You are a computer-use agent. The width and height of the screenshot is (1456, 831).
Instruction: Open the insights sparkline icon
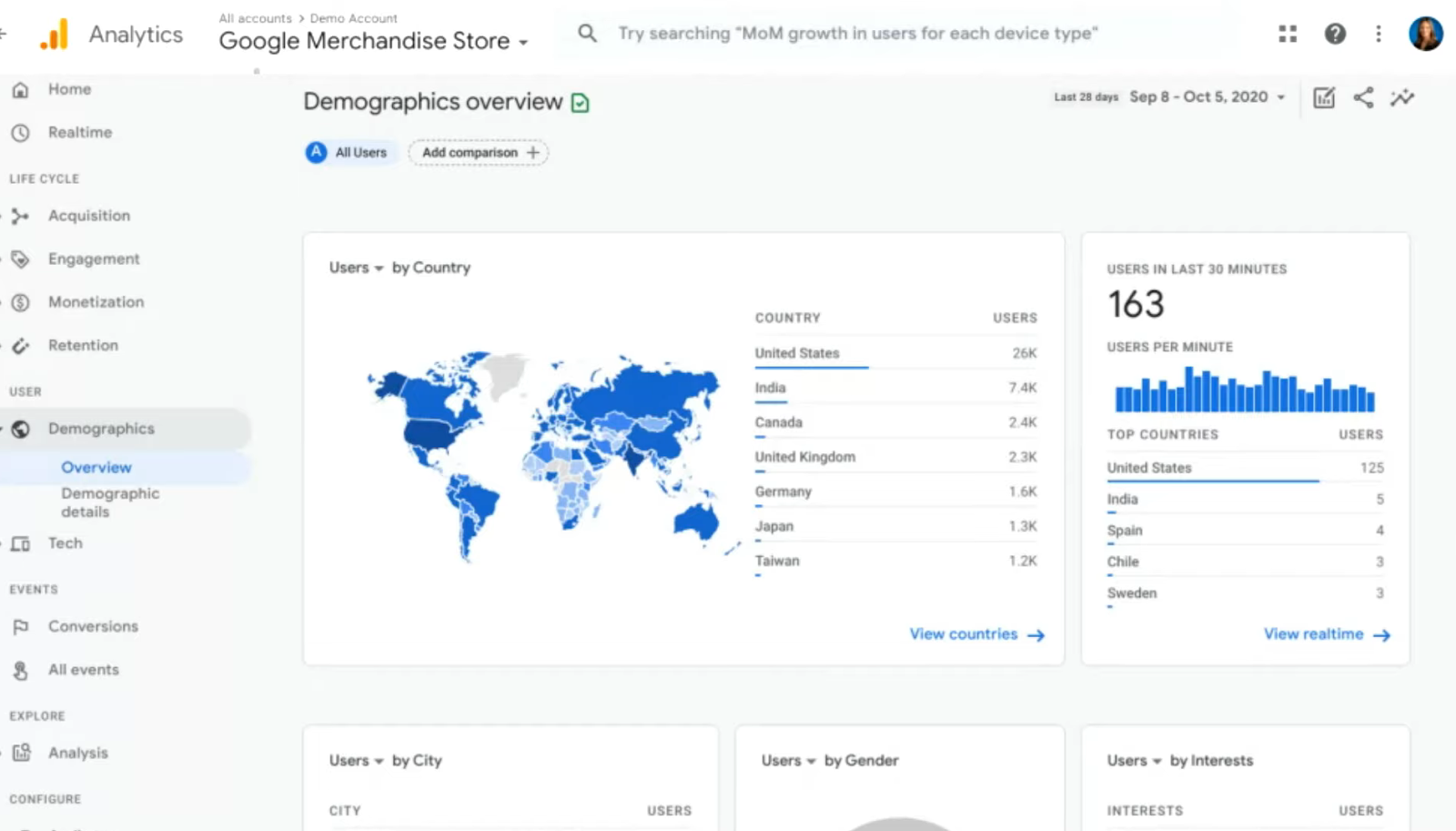click(1401, 97)
